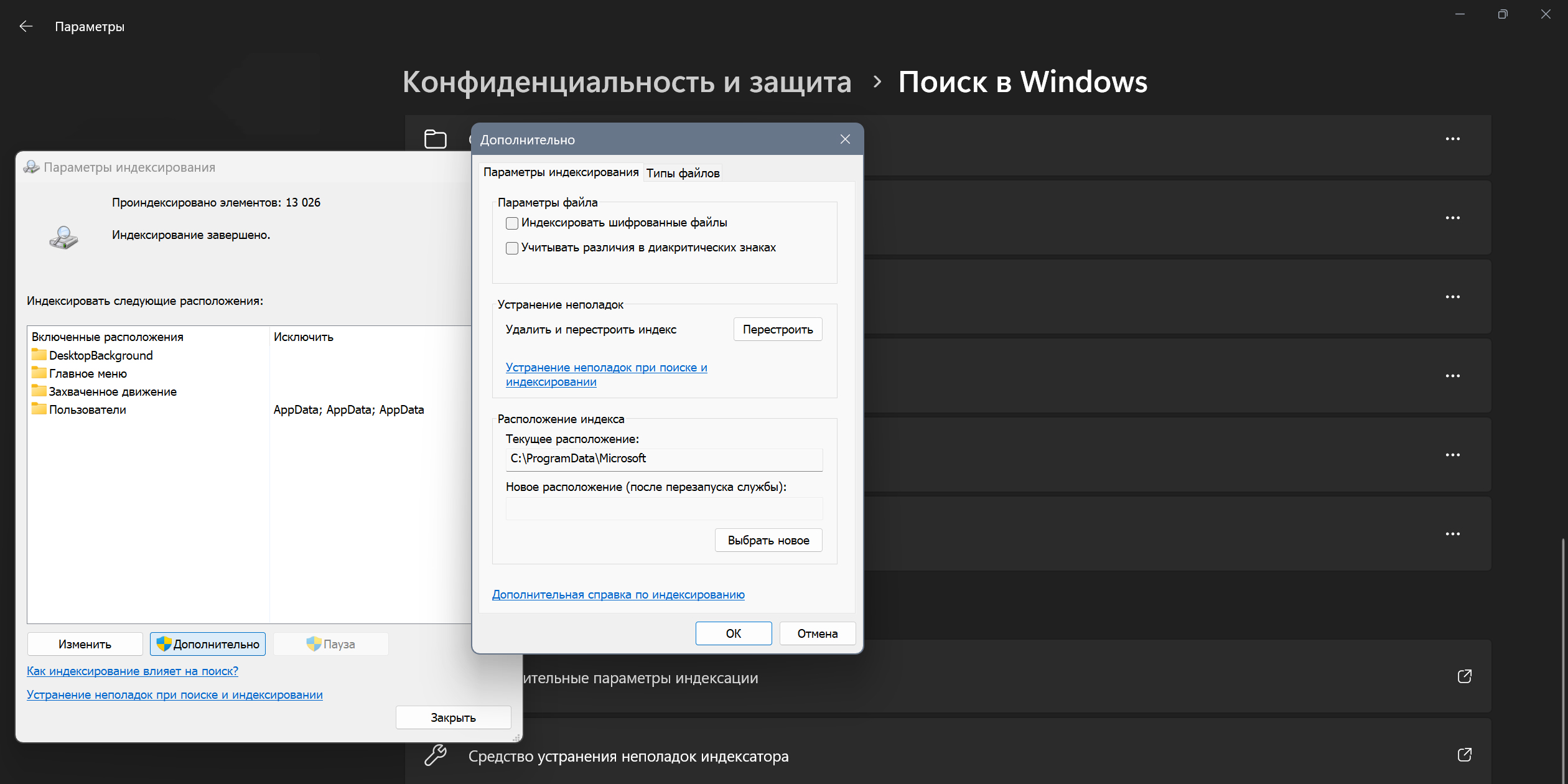Click the 'AppData; AppData; AppData' exclude cell
The width and height of the screenshot is (1568, 784).
click(x=348, y=409)
